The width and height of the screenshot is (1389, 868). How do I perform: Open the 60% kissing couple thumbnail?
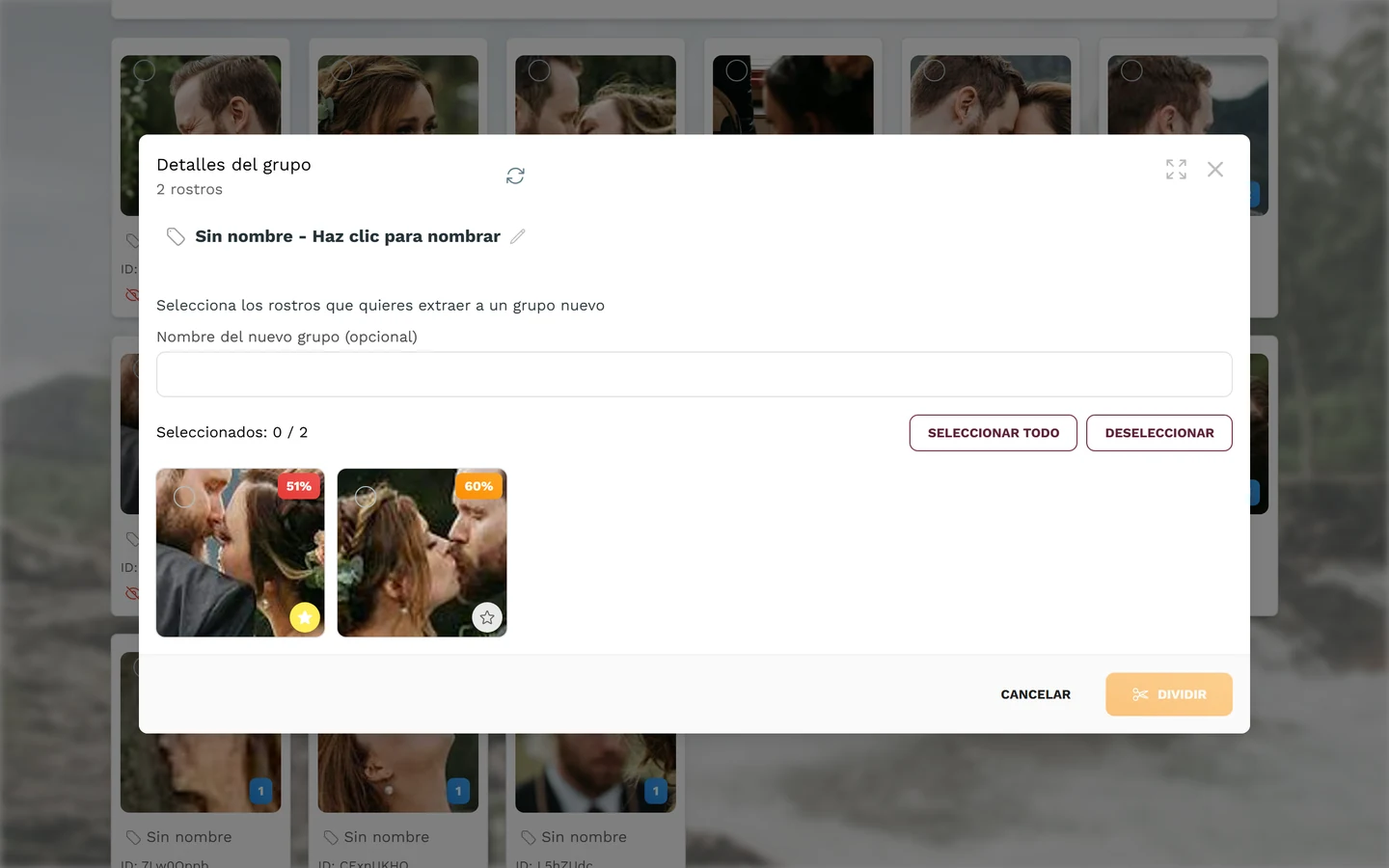click(x=422, y=553)
